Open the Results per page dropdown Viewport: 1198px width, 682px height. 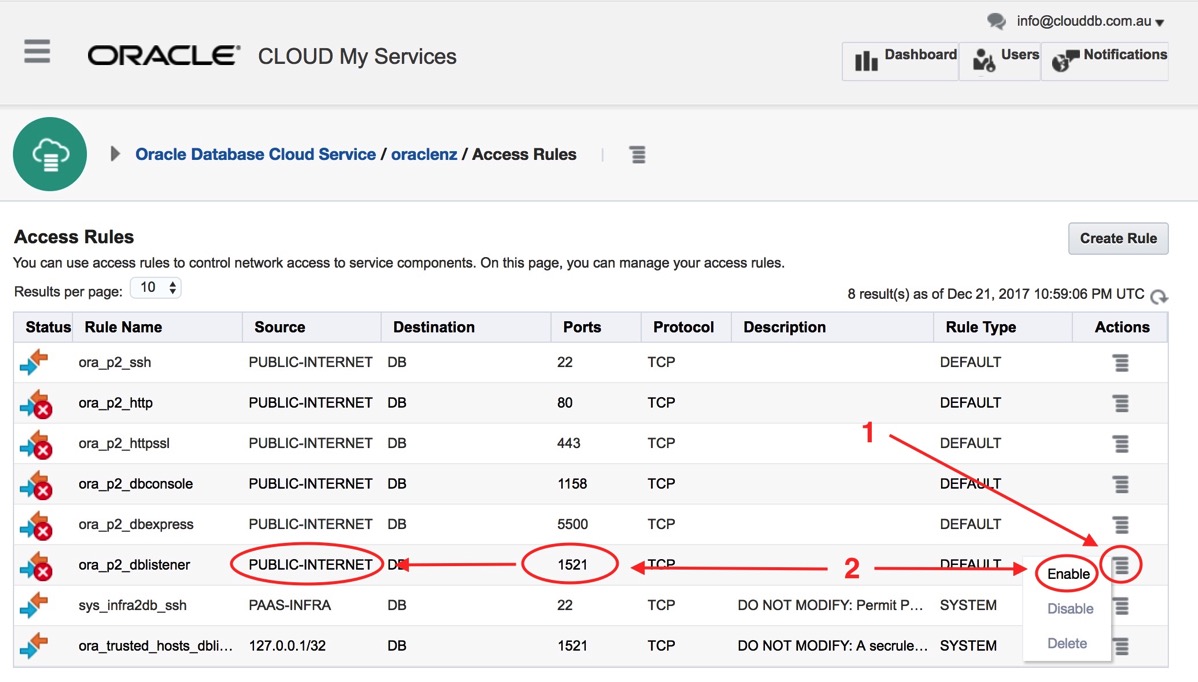(x=156, y=288)
